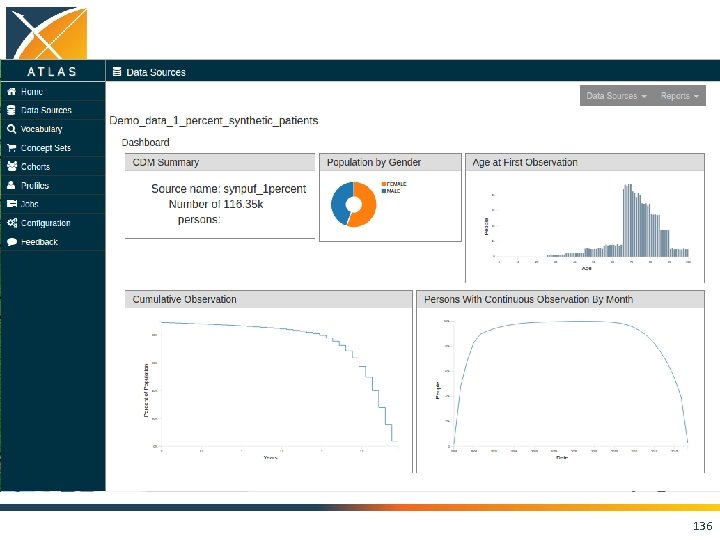Click the Cumulative Observation panel header
Image resolution: width=720 pixels, height=540 pixels.
click(x=269, y=299)
